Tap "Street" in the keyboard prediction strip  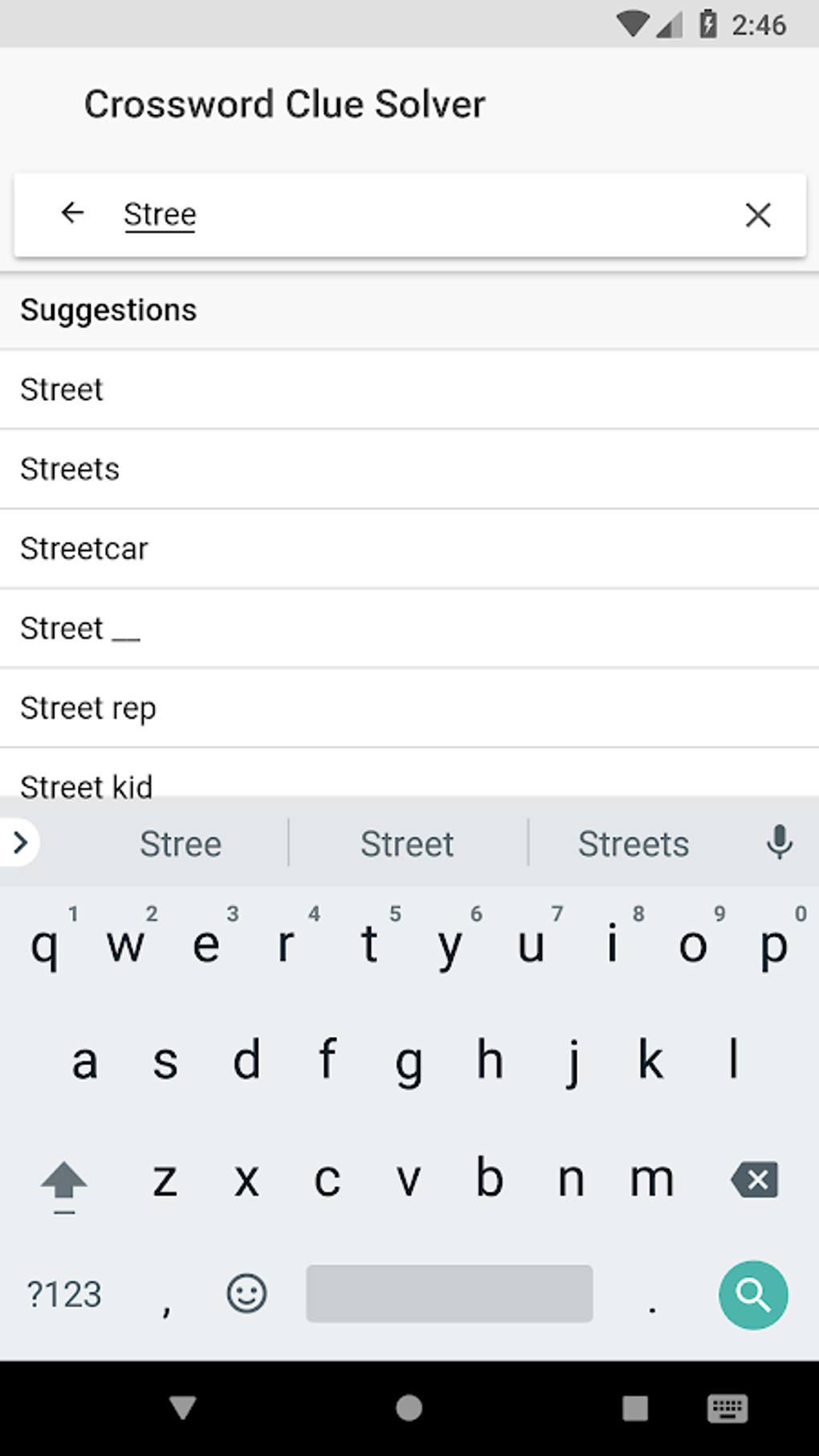coord(407,844)
